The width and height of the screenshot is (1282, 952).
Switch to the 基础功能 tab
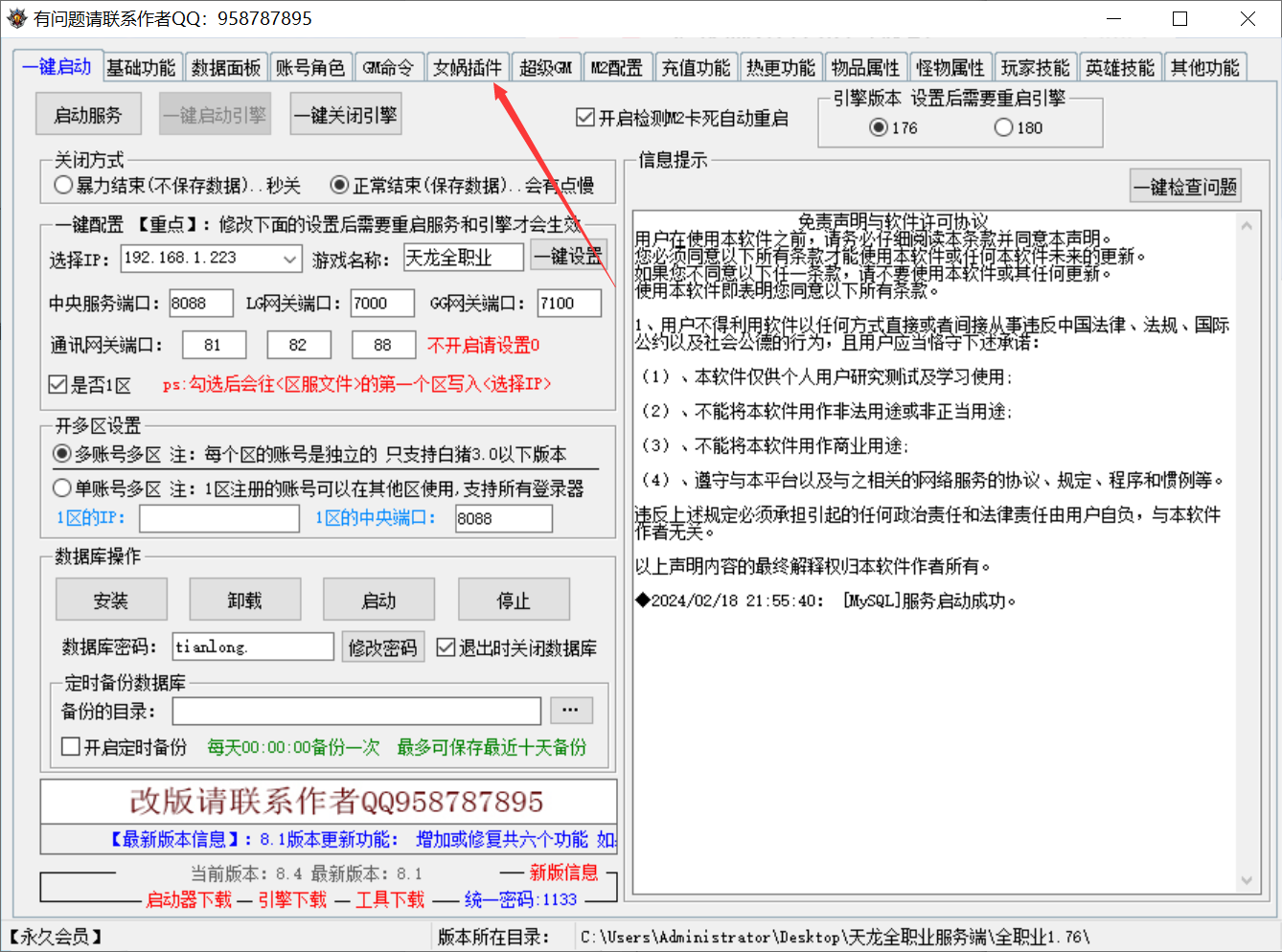[141, 68]
